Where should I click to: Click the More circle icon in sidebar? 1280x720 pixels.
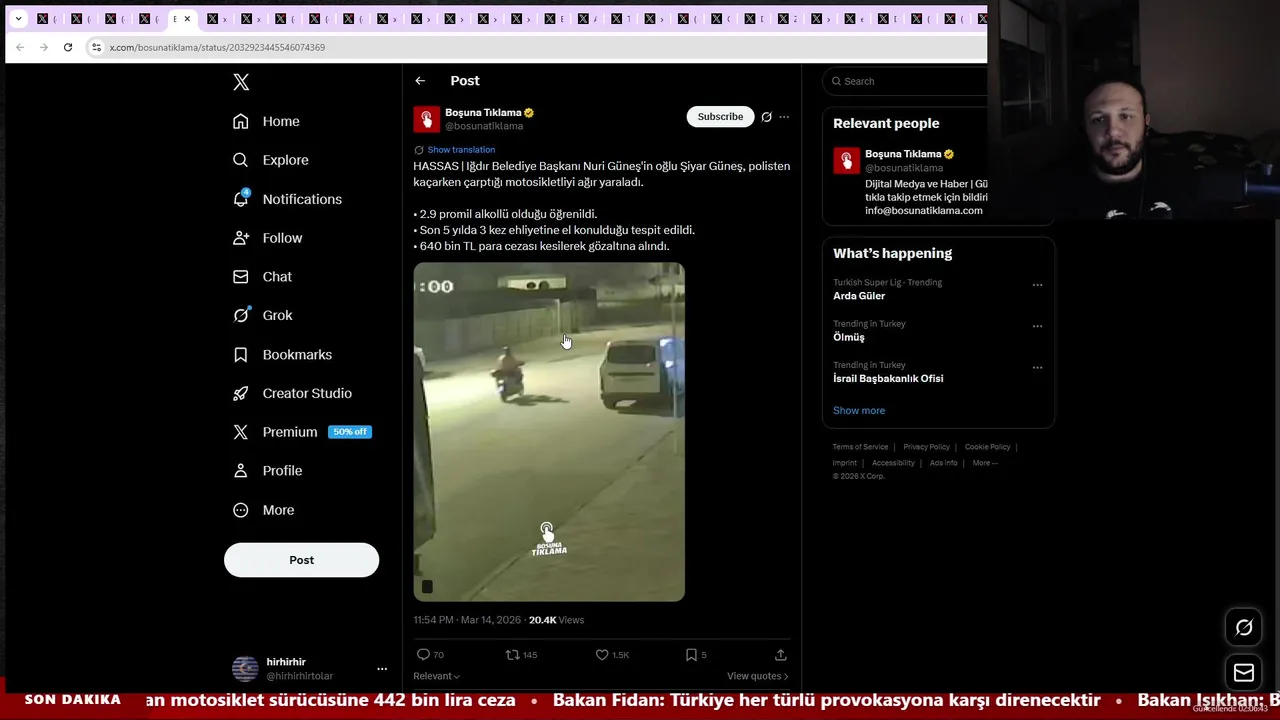point(241,510)
